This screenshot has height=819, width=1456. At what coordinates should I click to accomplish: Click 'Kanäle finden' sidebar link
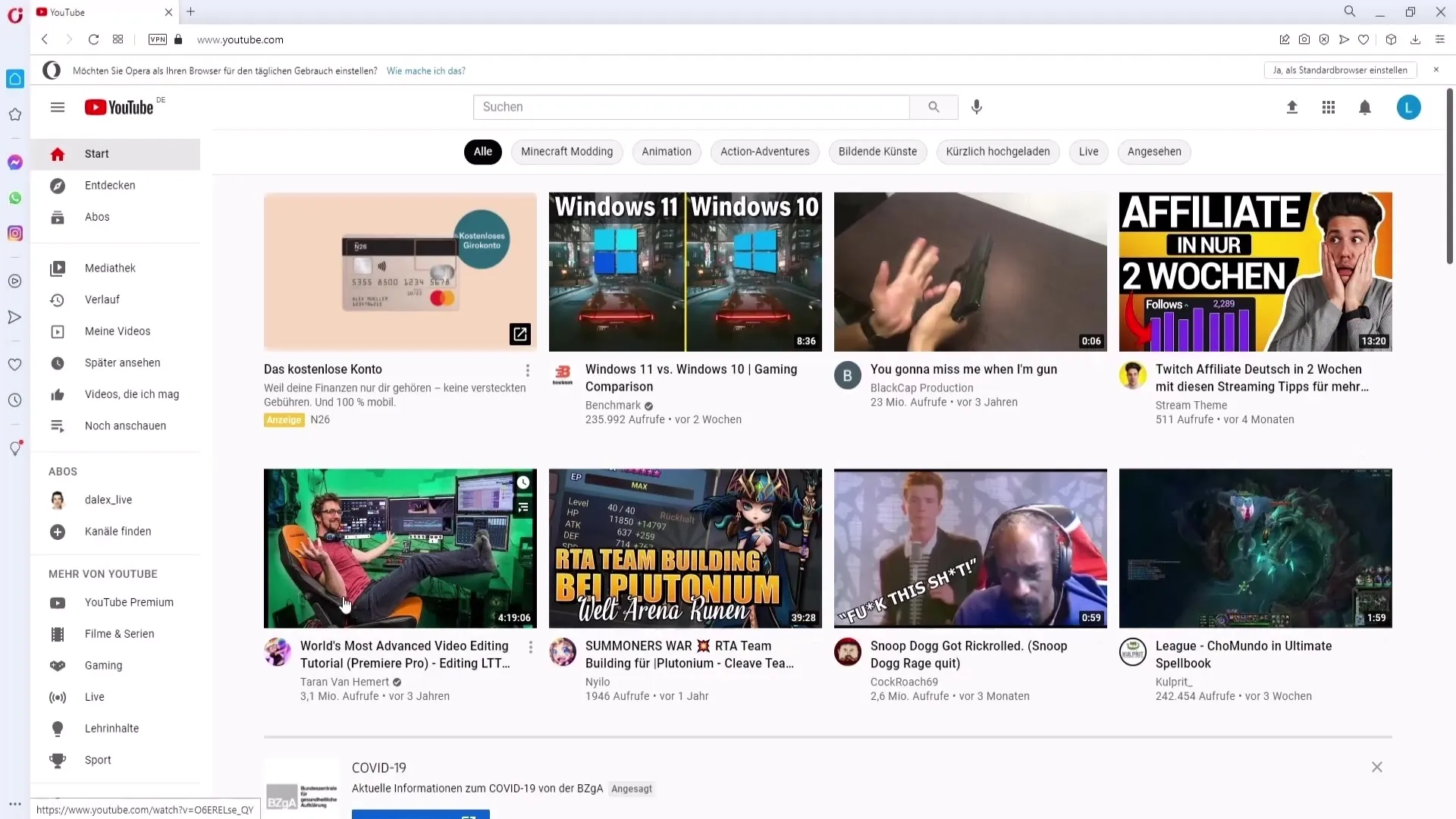[118, 531]
